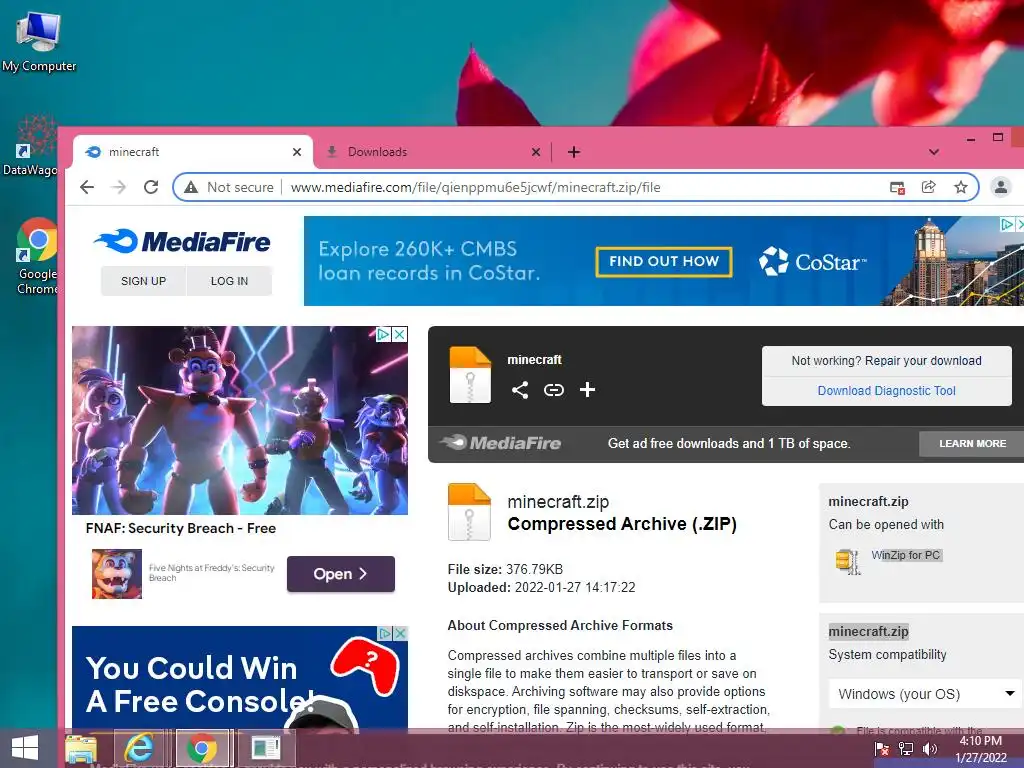Close the minecraft tab
The width and height of the screenshot is (1024, 768).
(297, 152)
